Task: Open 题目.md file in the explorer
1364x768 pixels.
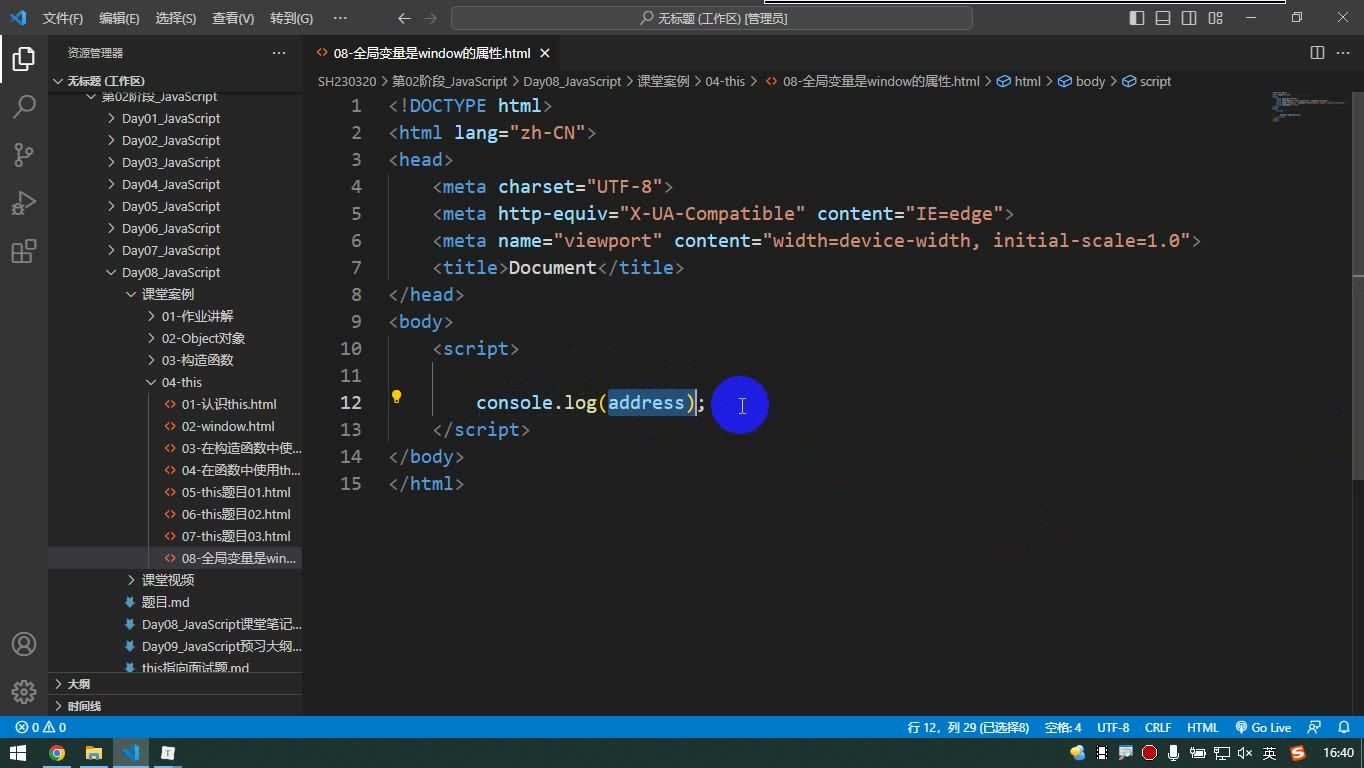Action: click(165, 602)
